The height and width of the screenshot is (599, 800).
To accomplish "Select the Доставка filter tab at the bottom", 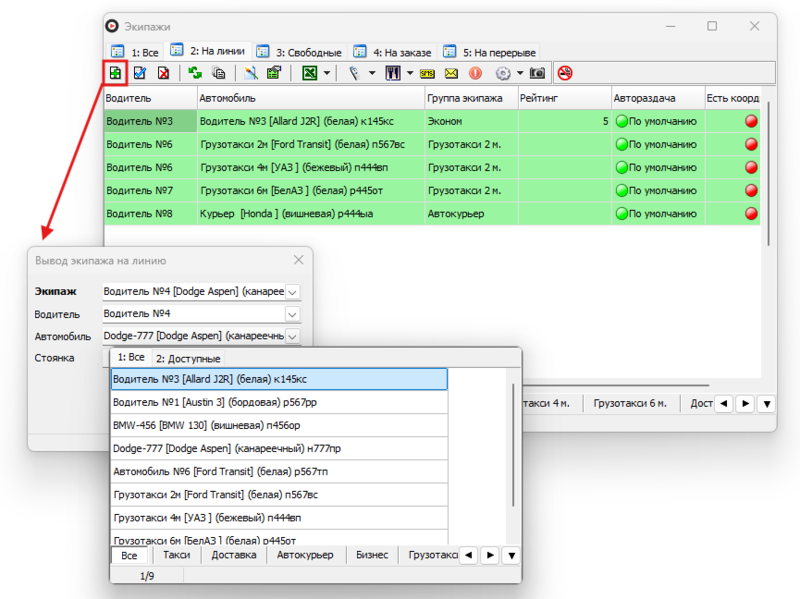I will point(234,555).
